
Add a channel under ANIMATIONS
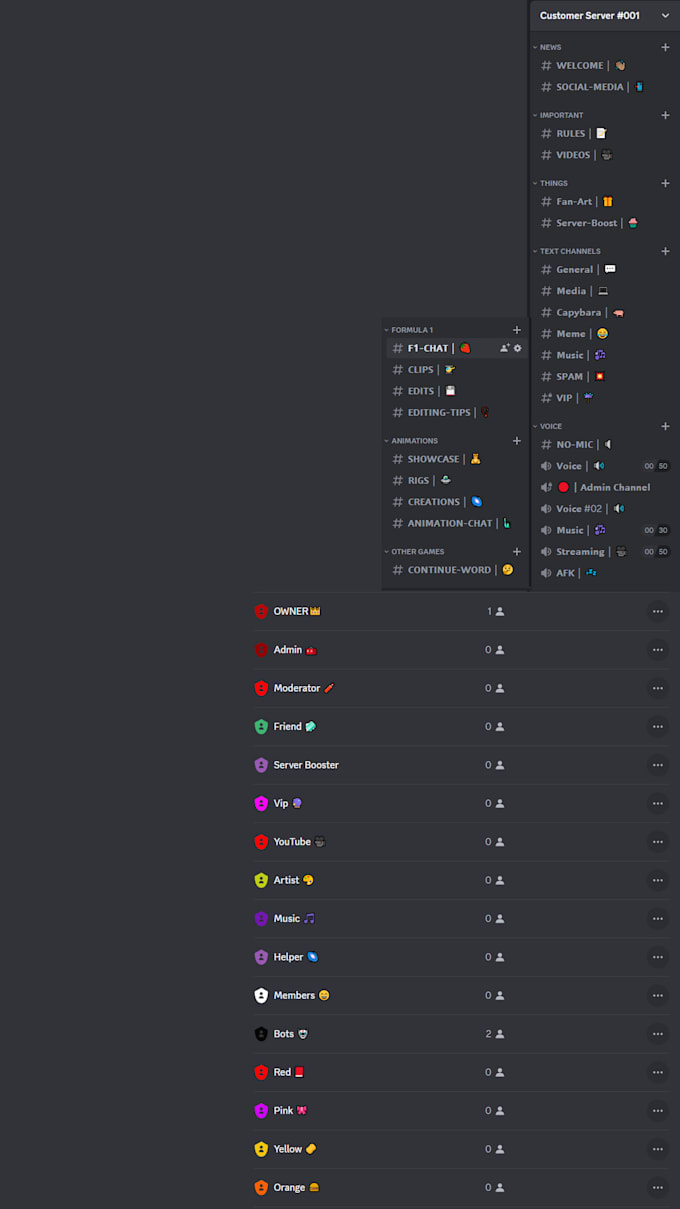(x=517, y=440)
